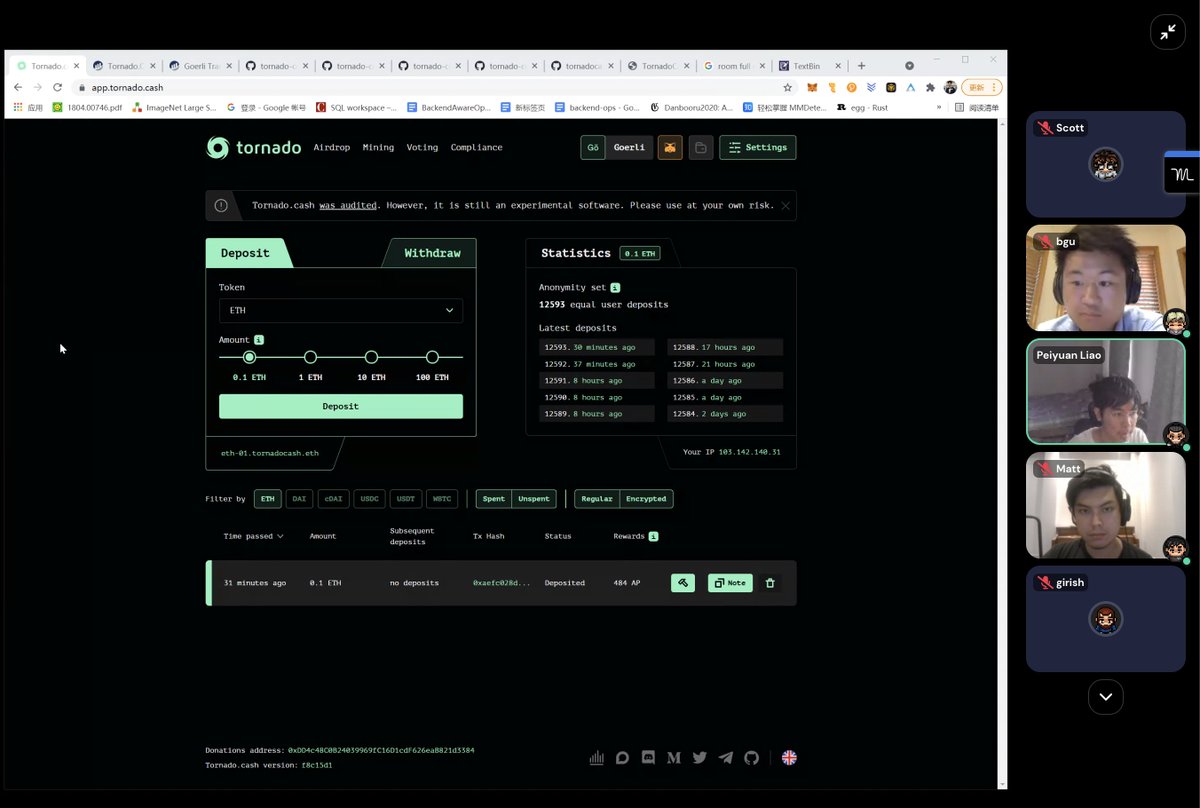Toggle the DAI filter chip
The width and height of the screenshot is (1200, 808).
(x=299, y=498)
